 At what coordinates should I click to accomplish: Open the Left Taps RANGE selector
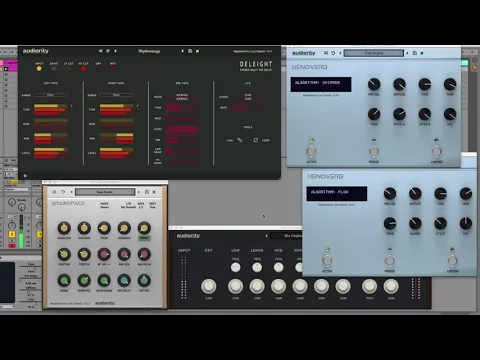(x=51, y=95)
